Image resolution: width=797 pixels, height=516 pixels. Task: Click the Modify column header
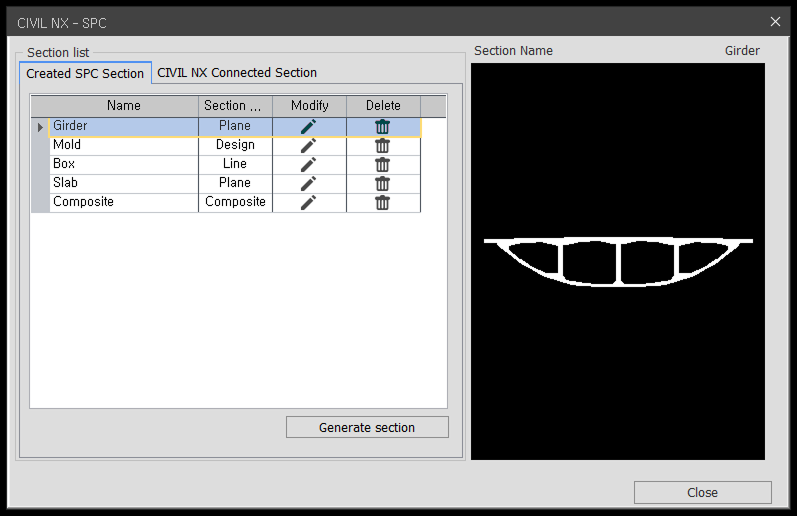click(x=310, y=106)
